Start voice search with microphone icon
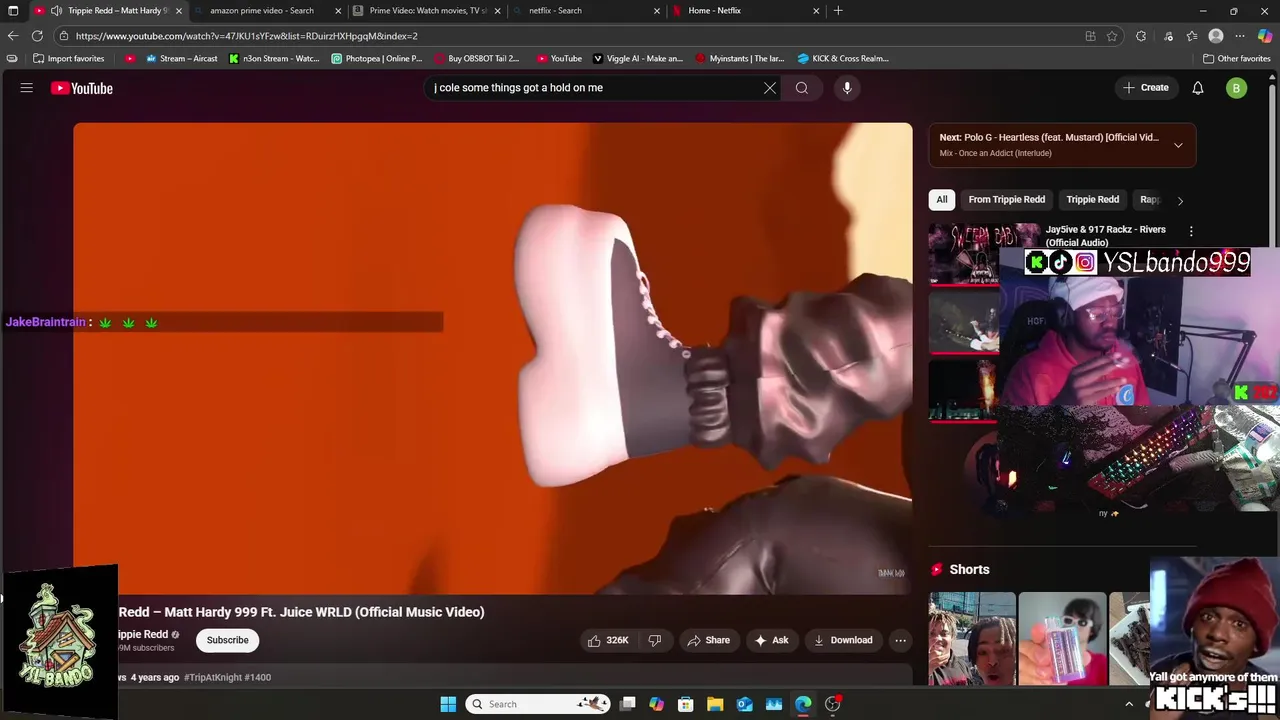 [x=847, y=88]
